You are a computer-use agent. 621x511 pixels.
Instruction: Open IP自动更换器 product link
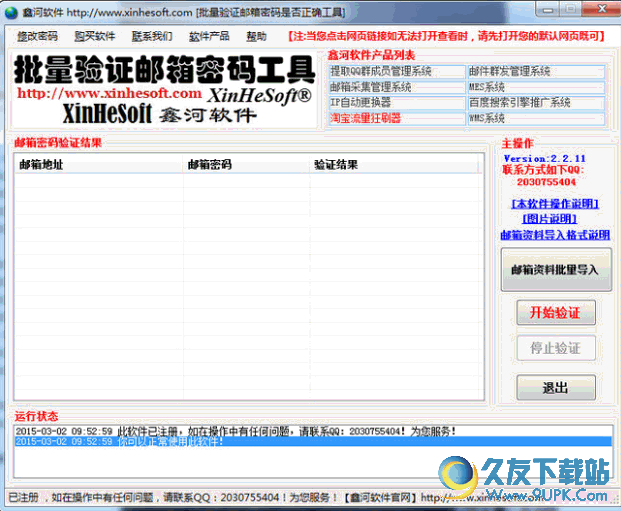tap(396, 103)
